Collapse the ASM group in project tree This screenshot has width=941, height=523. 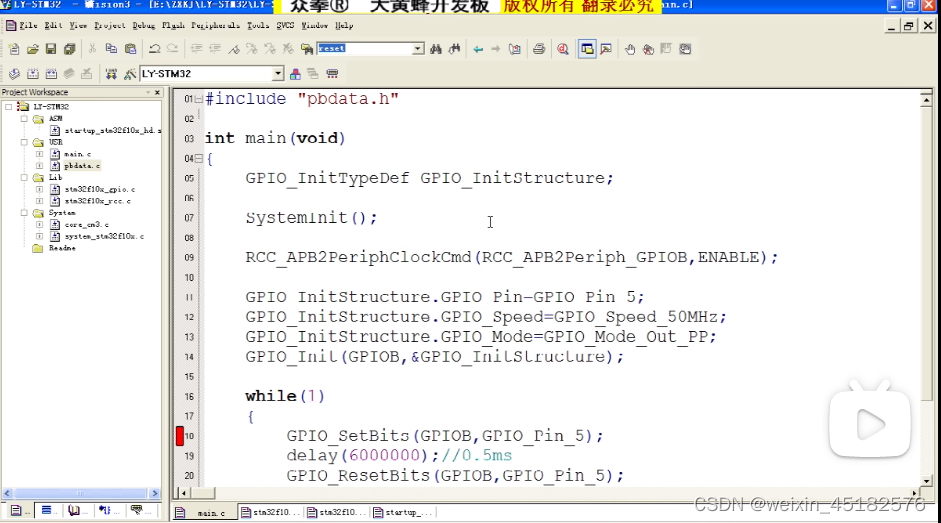click(x=24, y=119)
